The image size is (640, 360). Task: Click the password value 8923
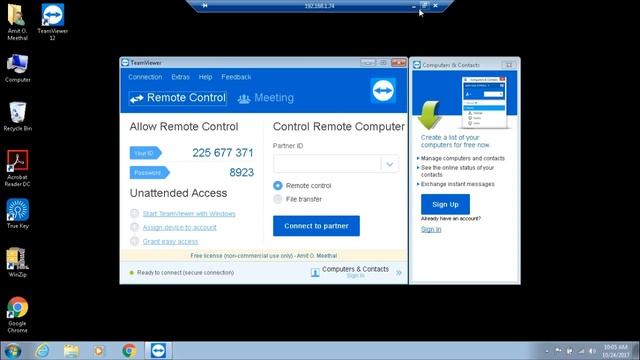tap(242, 172)
